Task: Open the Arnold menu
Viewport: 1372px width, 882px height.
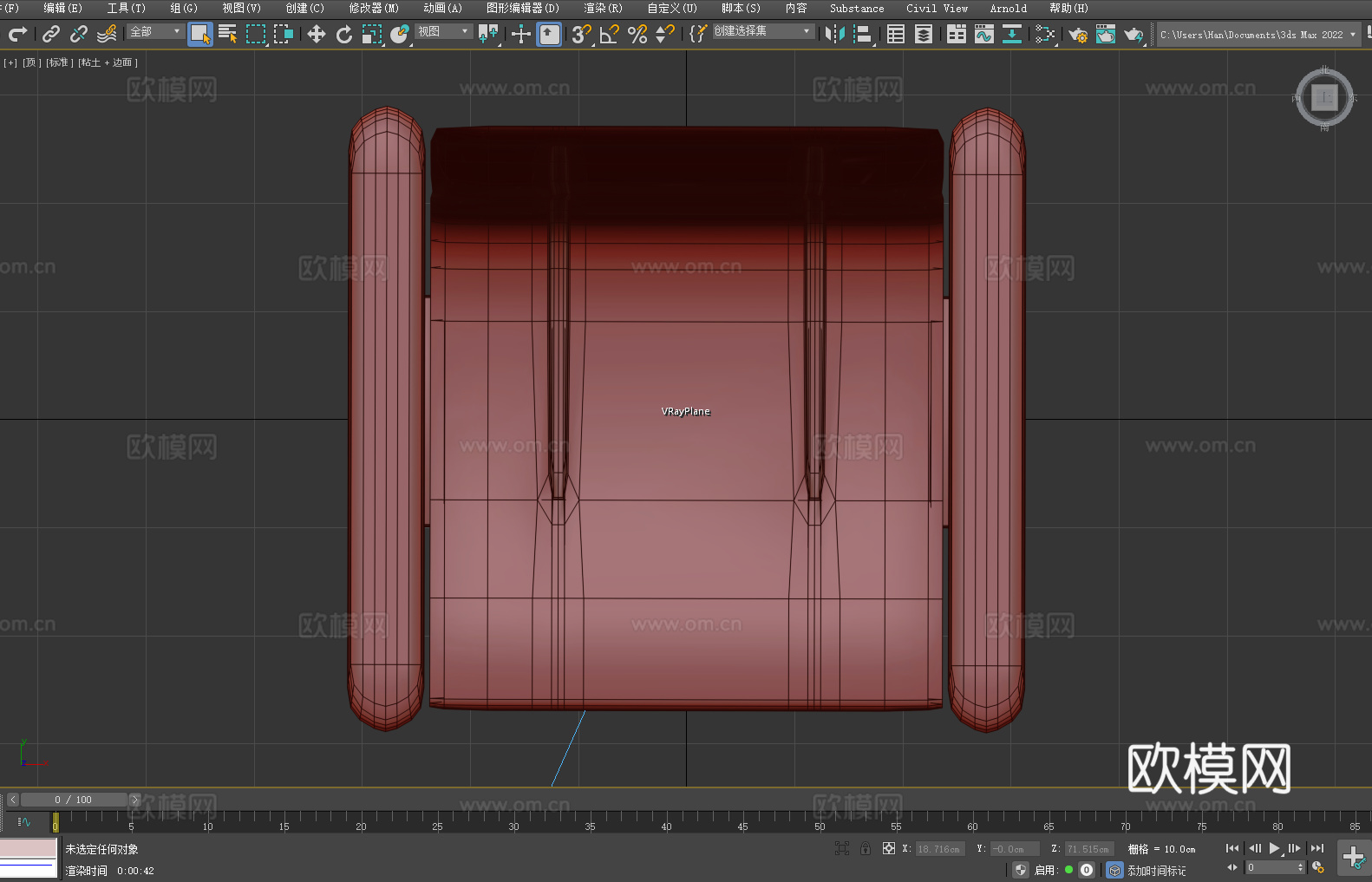Action: [x=1008, y=8]
